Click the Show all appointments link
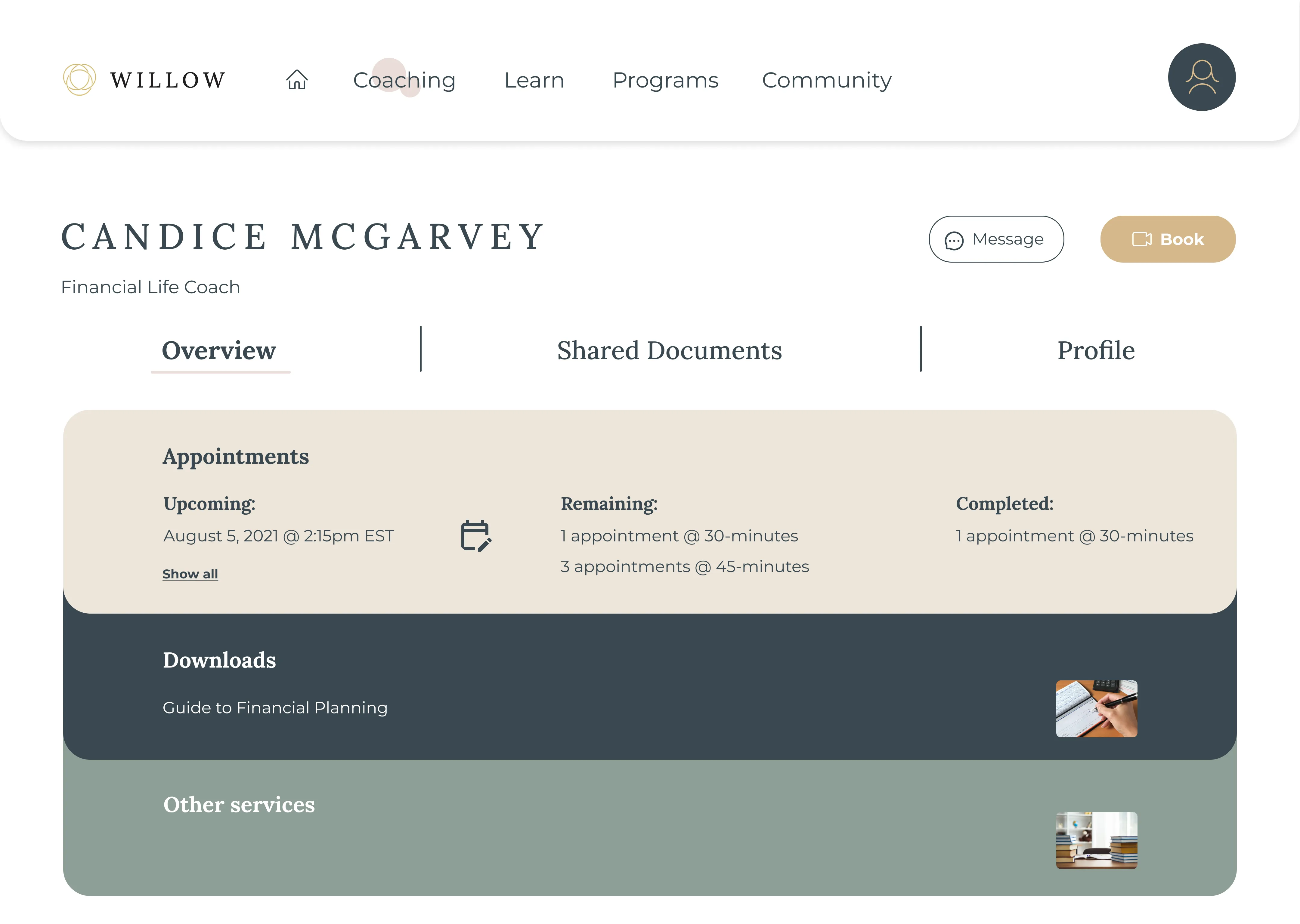 [x=190, y=574]
